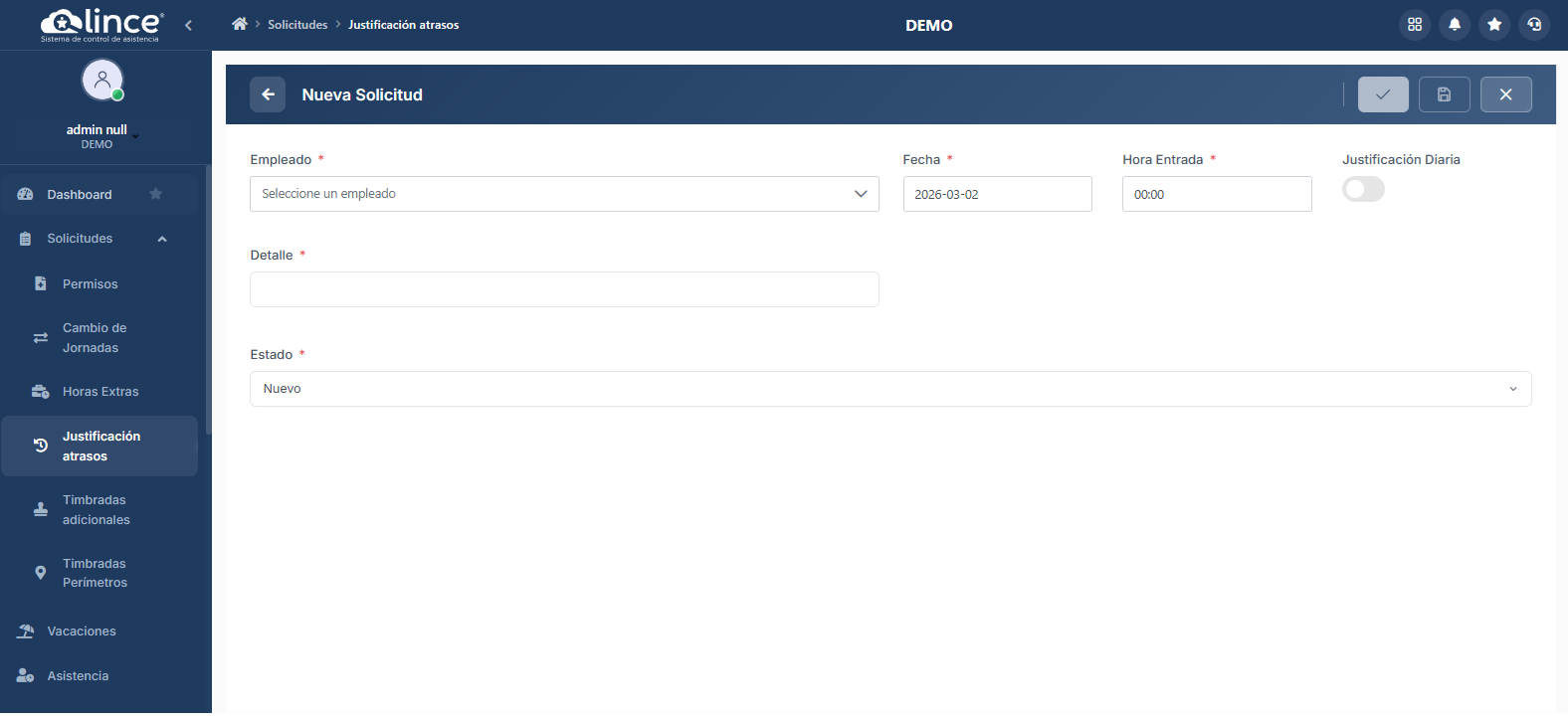Open the Permisos menu entry

[90, 284]
